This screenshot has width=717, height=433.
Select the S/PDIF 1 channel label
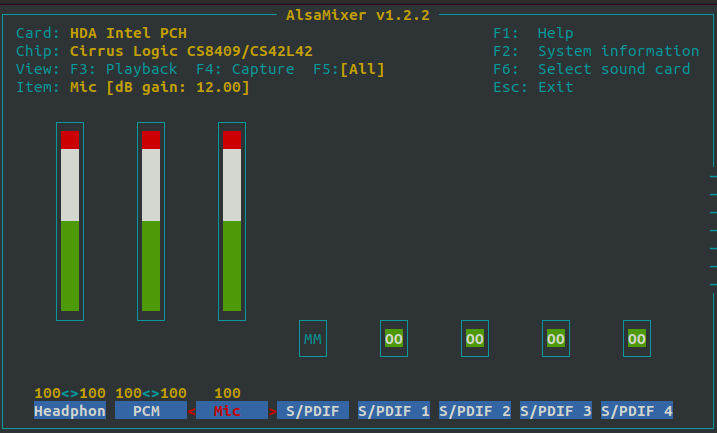[x=394, y=411]
